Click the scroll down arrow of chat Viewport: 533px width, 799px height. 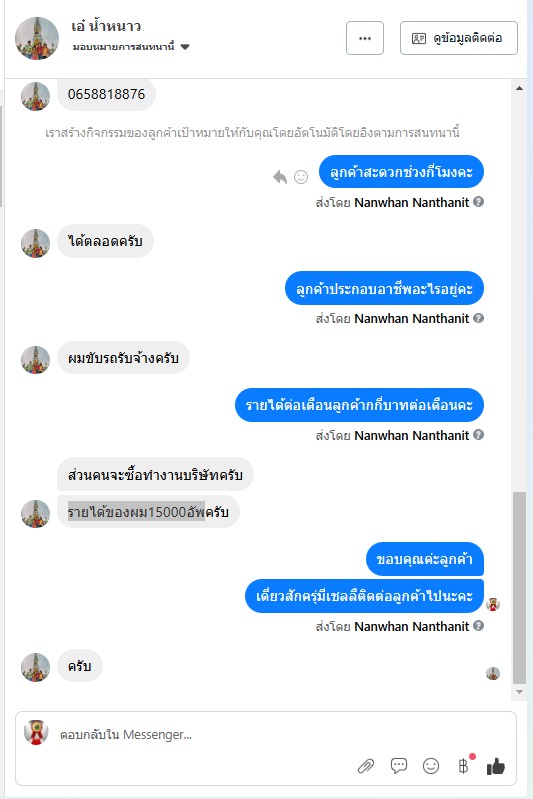tap(519, 692)
